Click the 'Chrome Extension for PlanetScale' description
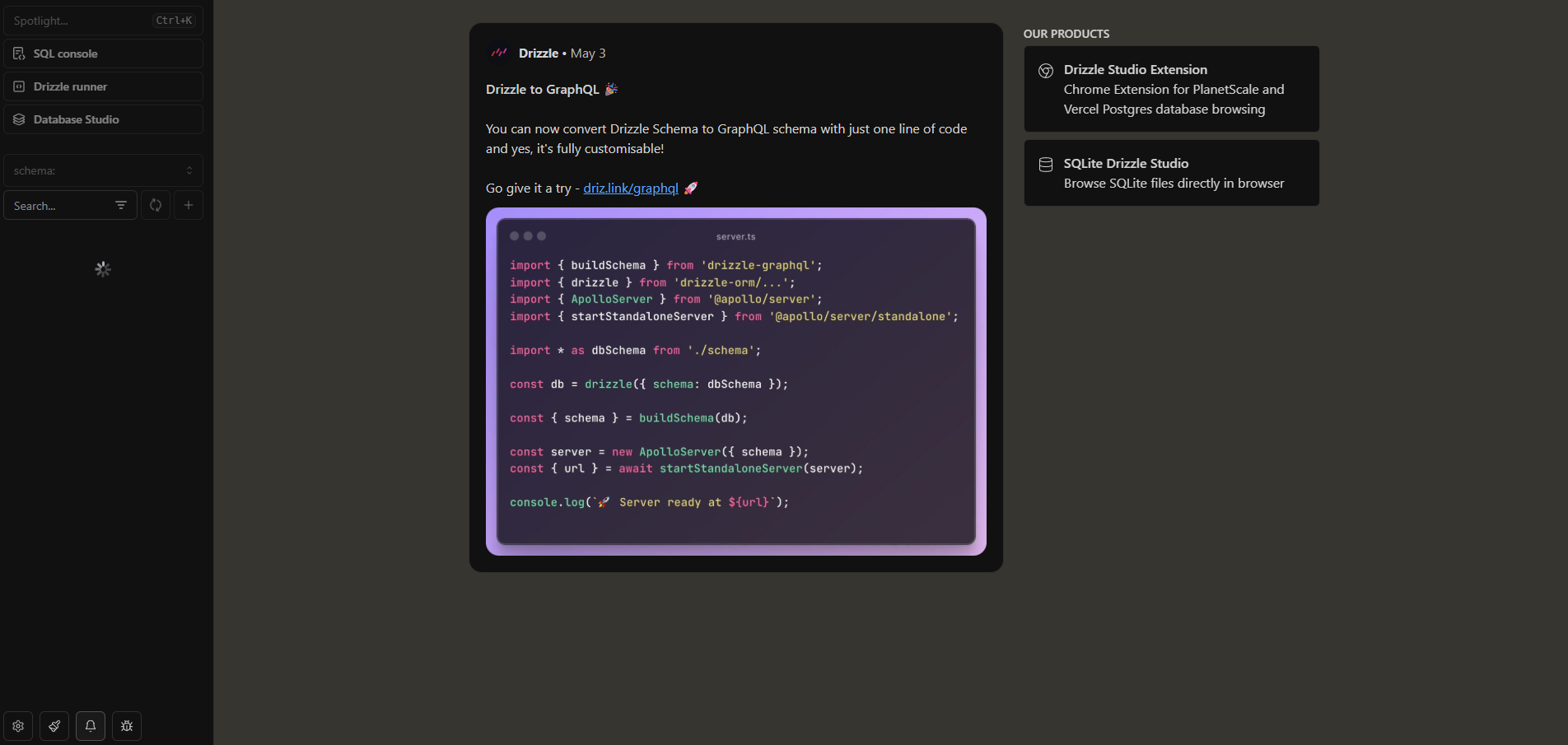This screenshot has width=1568, height=745. [1174, 99]
